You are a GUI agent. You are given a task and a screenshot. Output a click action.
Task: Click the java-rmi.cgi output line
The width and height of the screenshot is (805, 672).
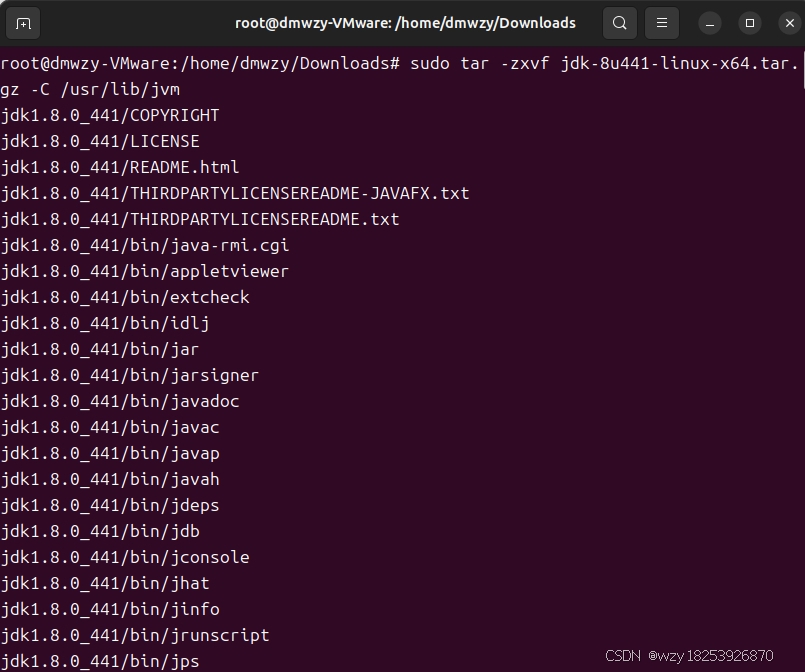click(x=145, y=245)
